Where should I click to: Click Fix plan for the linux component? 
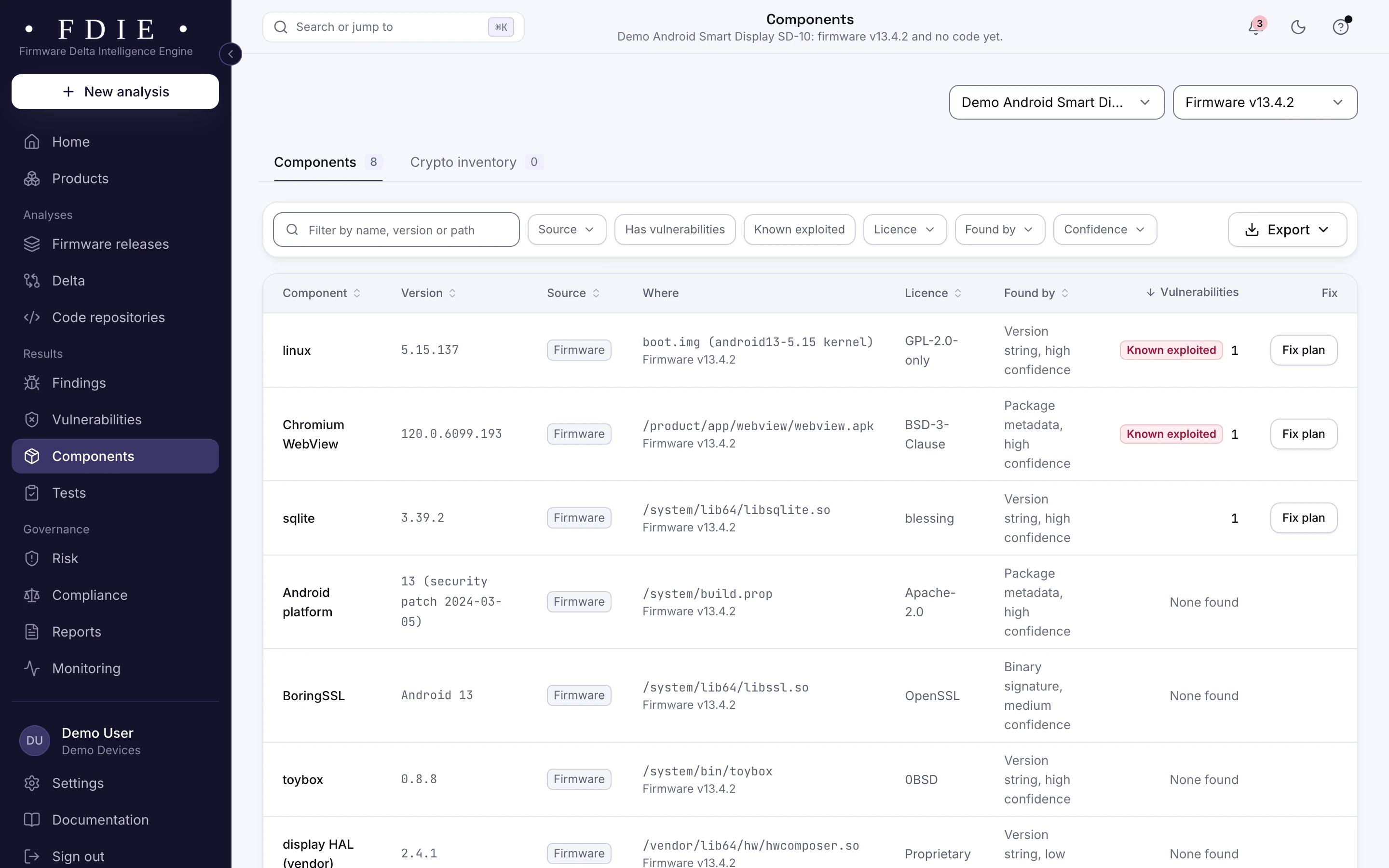point(1304,350)
